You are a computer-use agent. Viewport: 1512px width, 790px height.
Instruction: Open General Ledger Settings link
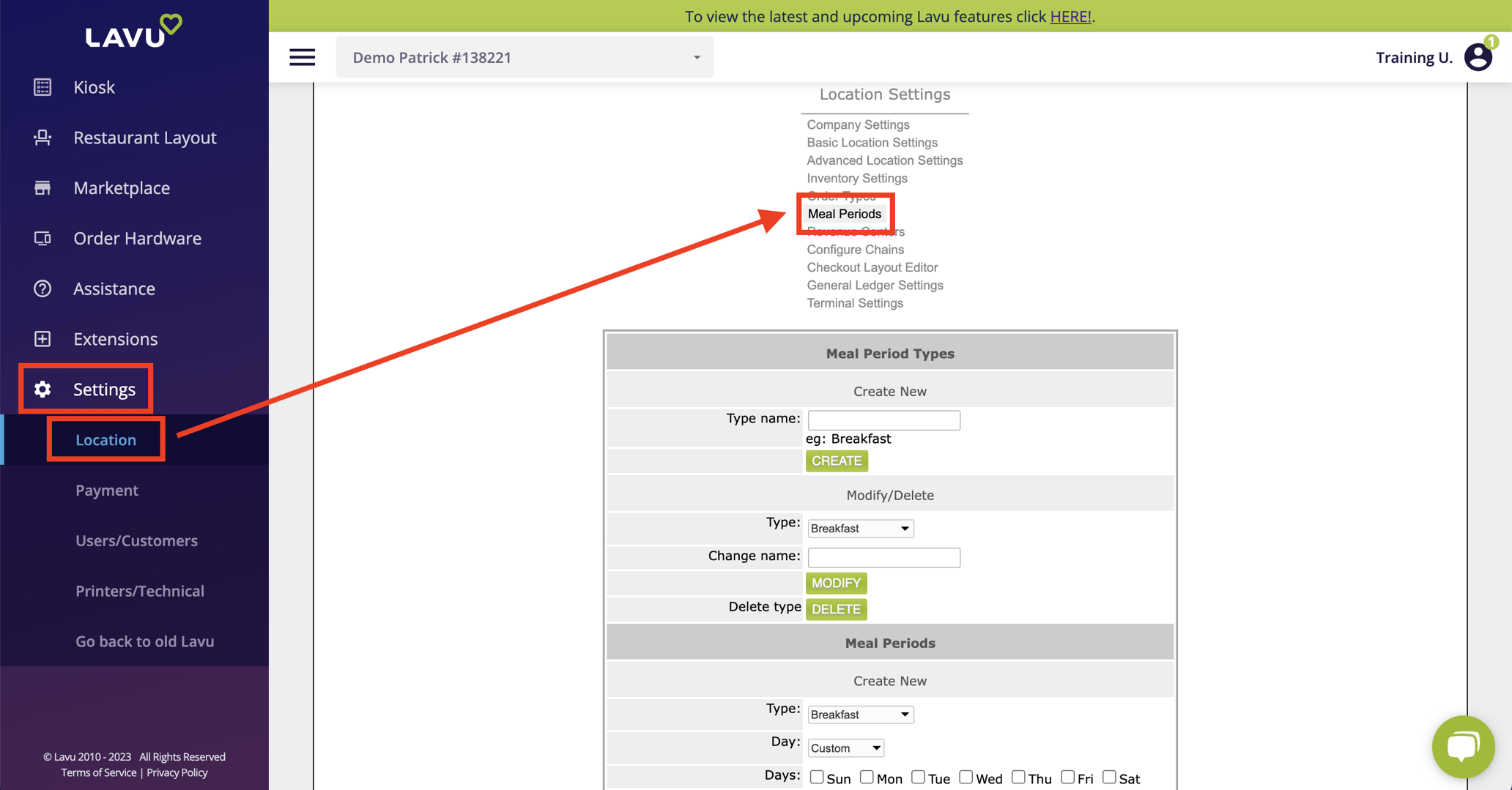coord(875,286)
